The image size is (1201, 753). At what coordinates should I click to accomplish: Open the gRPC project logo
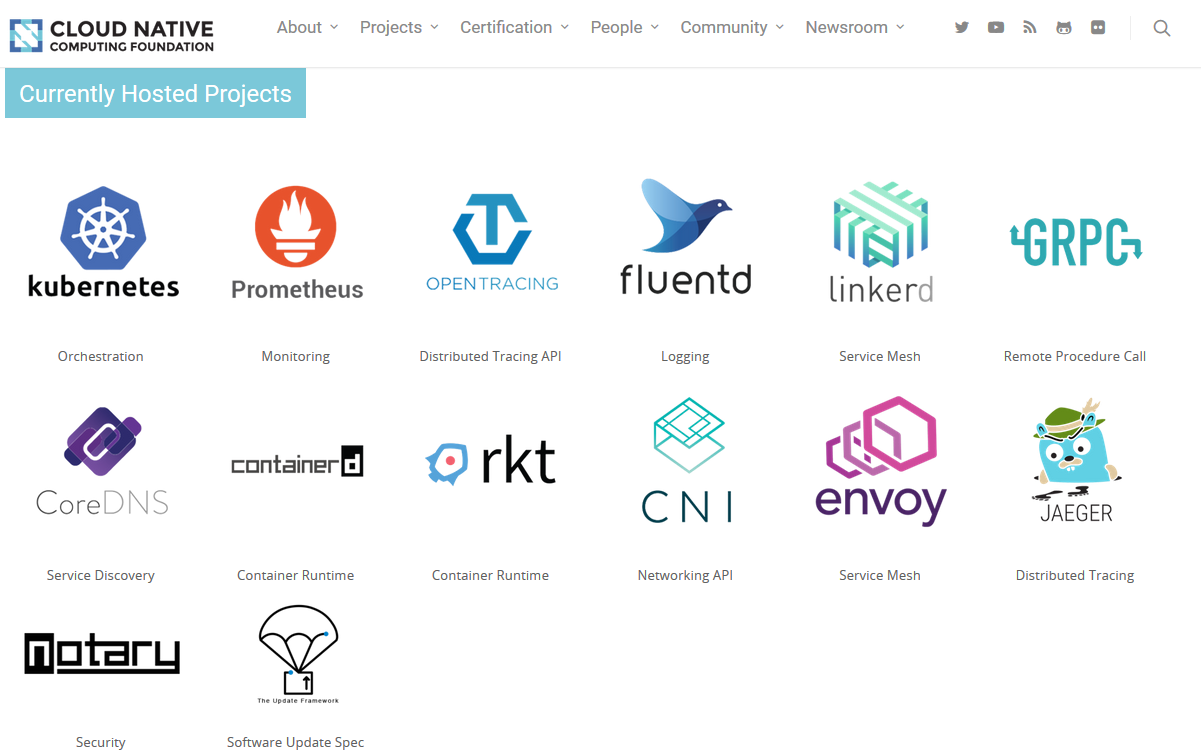coord(1076,242)
